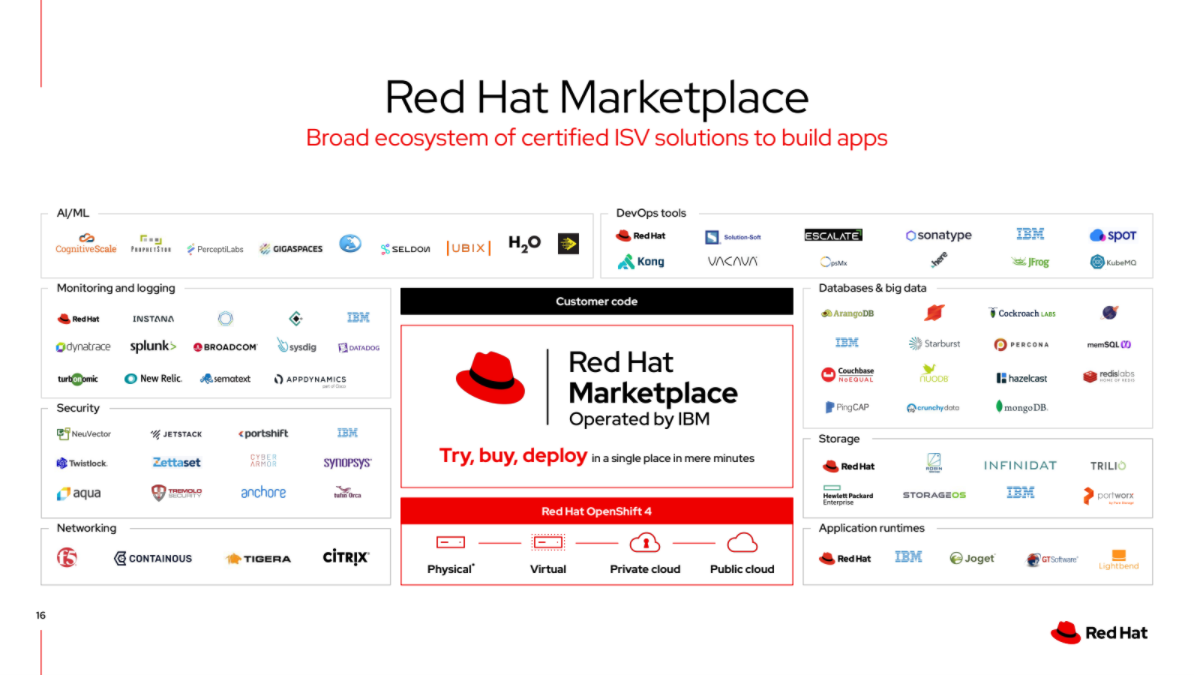Image resolution: width=1195 pixels, height=675 pixels.
Task: Select the H2O logo
Action: (524, 244)
